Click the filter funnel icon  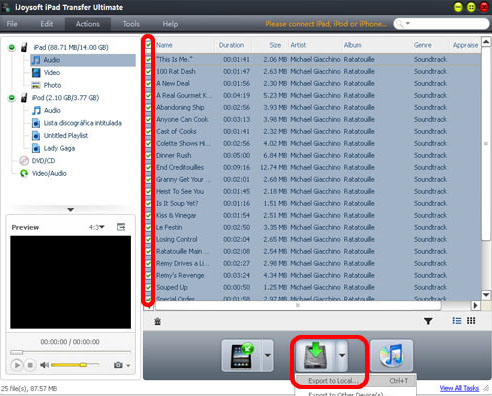pos(428,321)
